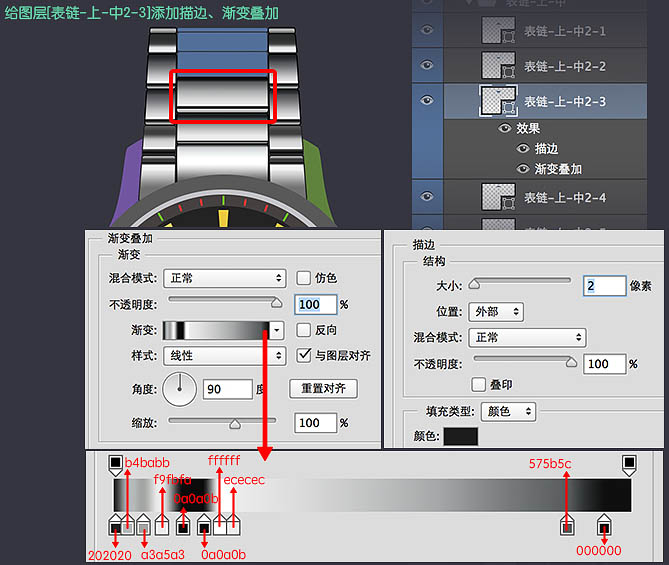Screen dimensions: 669x565
Task: Enable the 反向 reverse checkbox
Action: click(x=303, y=330)
